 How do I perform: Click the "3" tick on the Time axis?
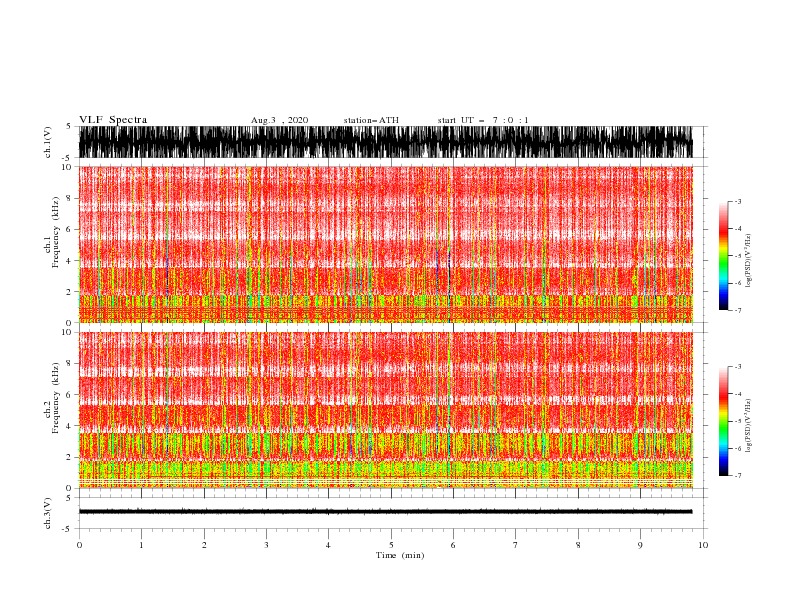pos(266,545)
